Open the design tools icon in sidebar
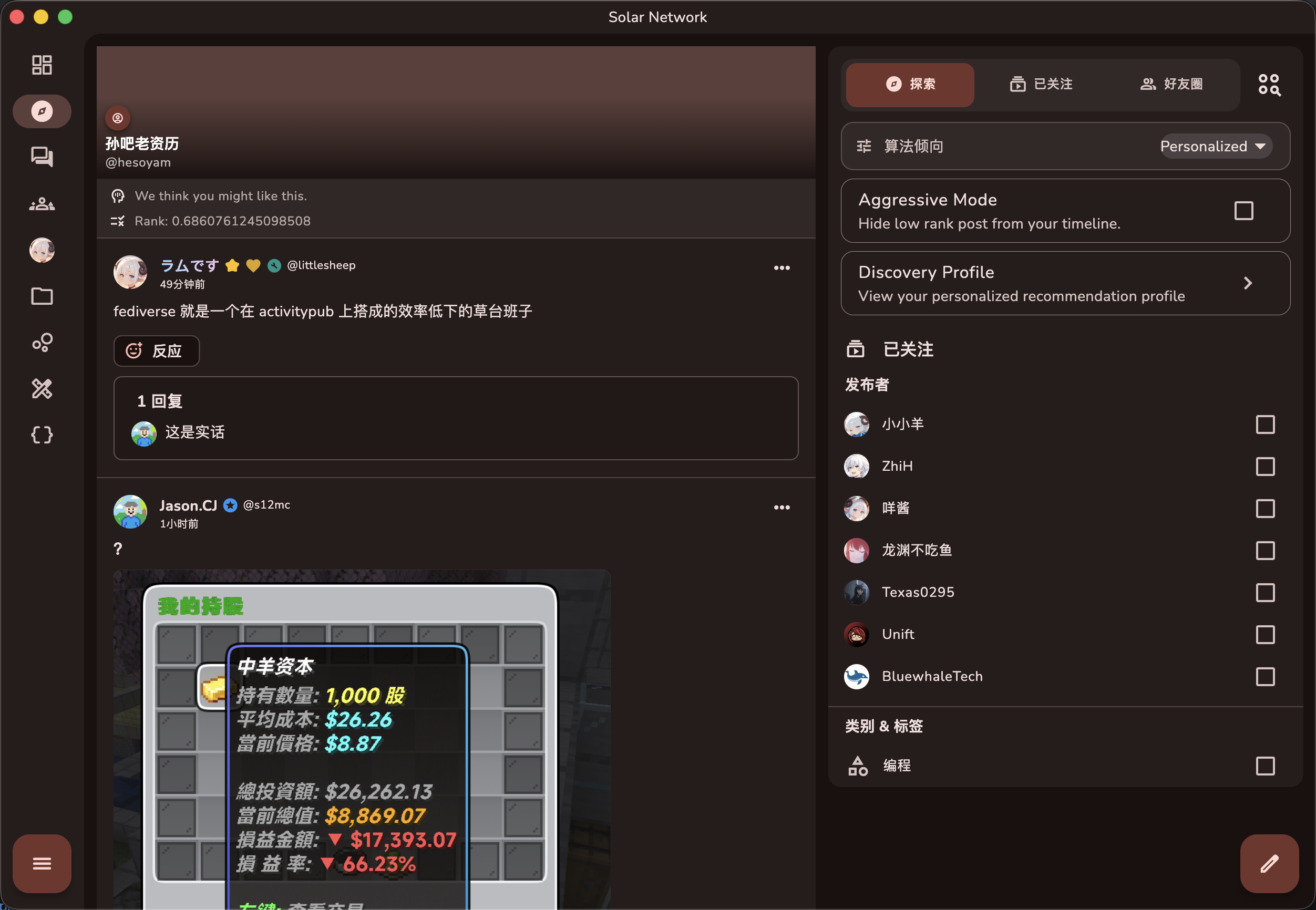The height and width of the screenshot is (910, 1316). tap(42, 389)
